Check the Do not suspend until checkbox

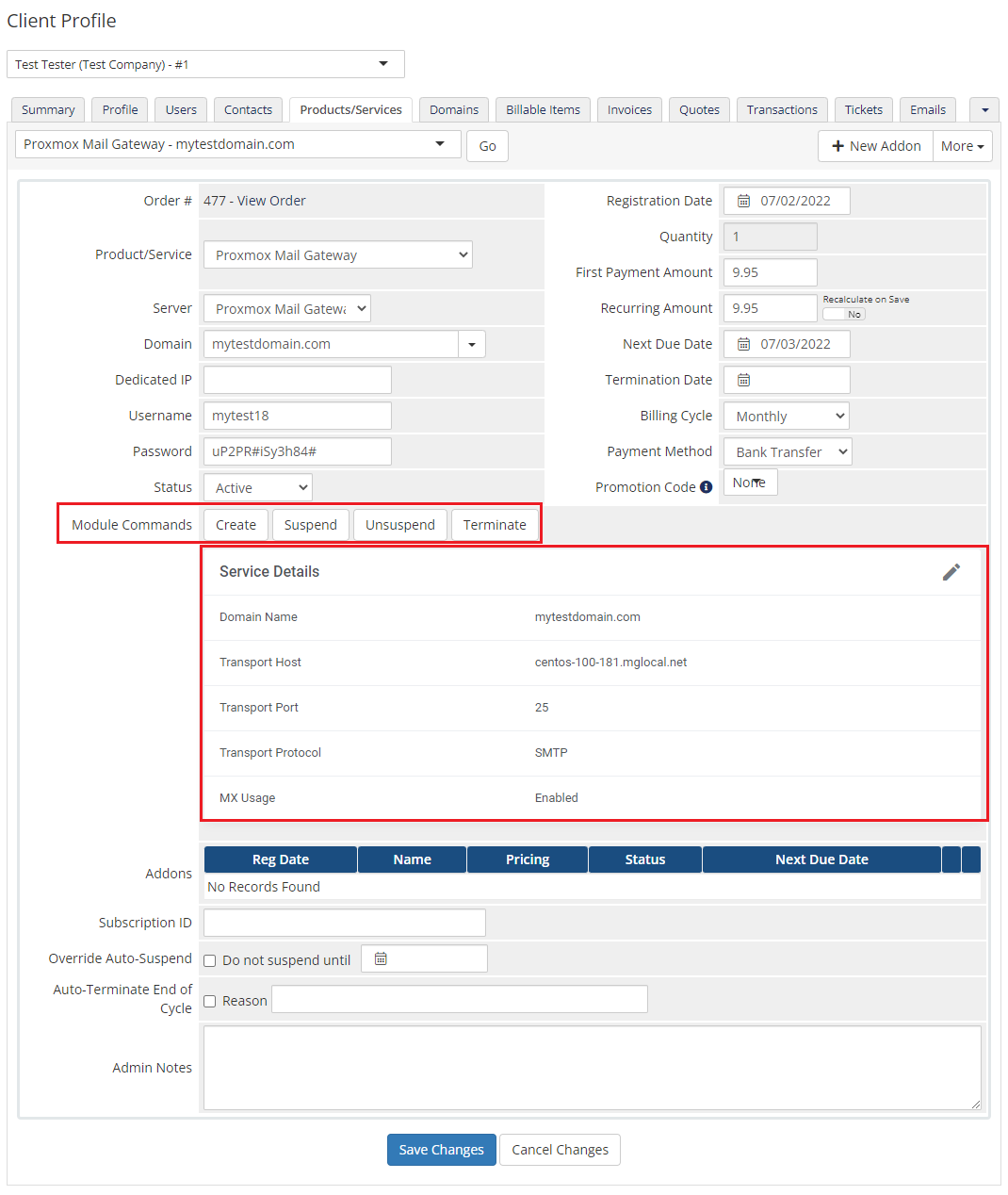(x=210, y=961)
